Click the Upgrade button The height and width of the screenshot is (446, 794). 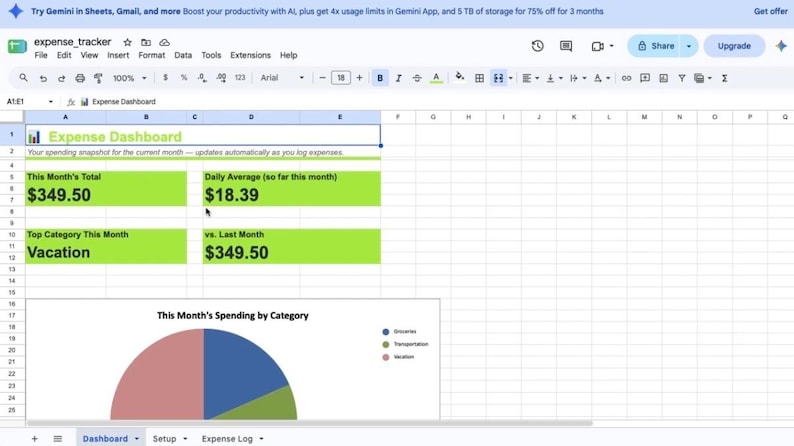[734, 46]
